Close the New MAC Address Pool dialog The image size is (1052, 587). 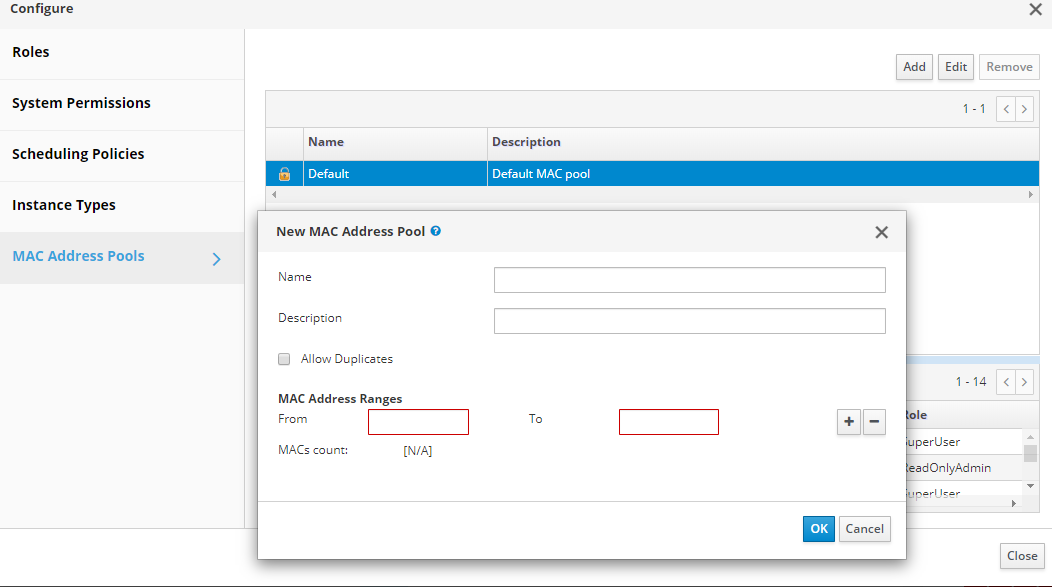[x=881, y=232]
